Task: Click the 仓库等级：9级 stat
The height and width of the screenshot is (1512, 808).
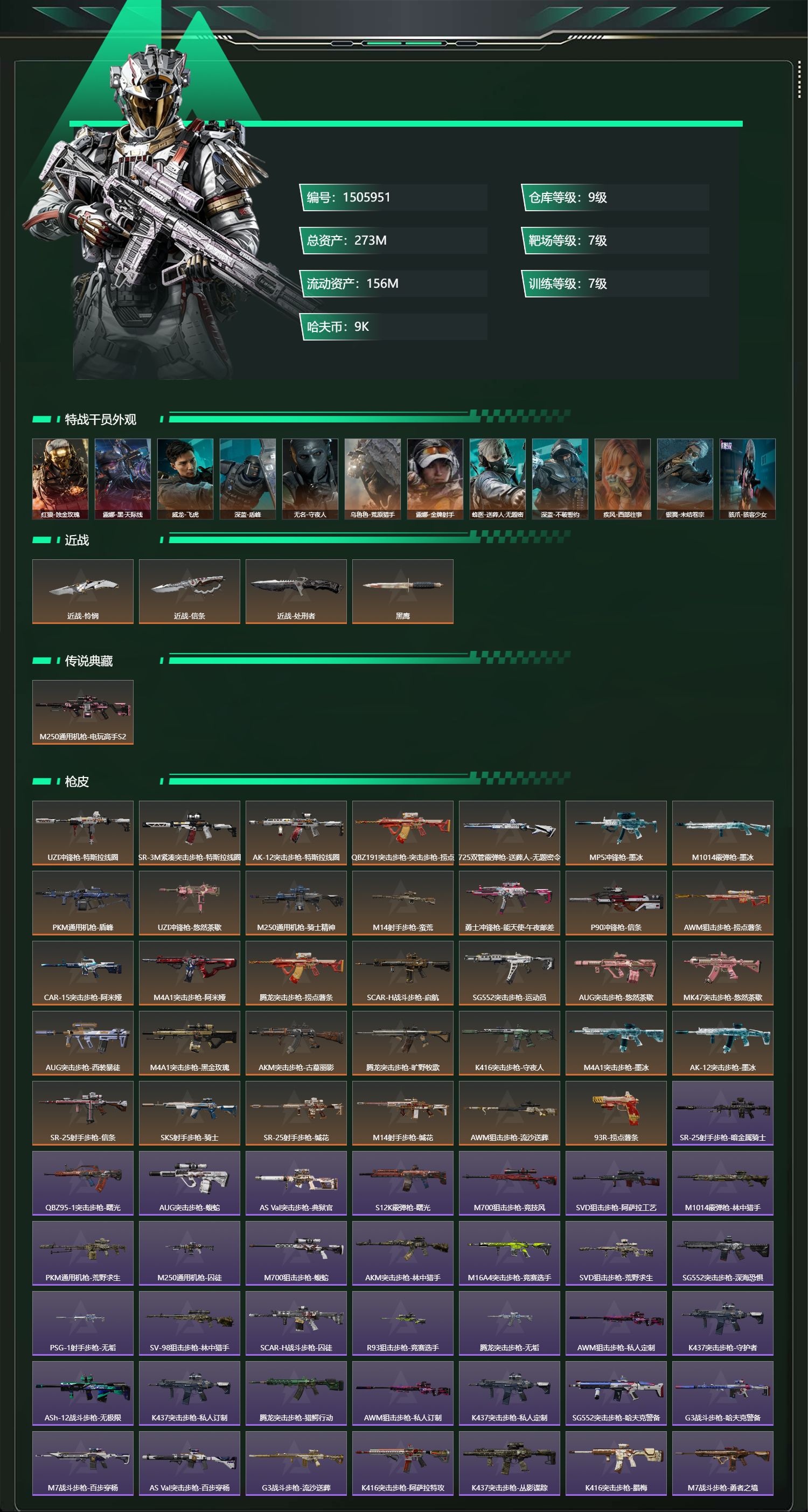Action: [x=567, y=197]
